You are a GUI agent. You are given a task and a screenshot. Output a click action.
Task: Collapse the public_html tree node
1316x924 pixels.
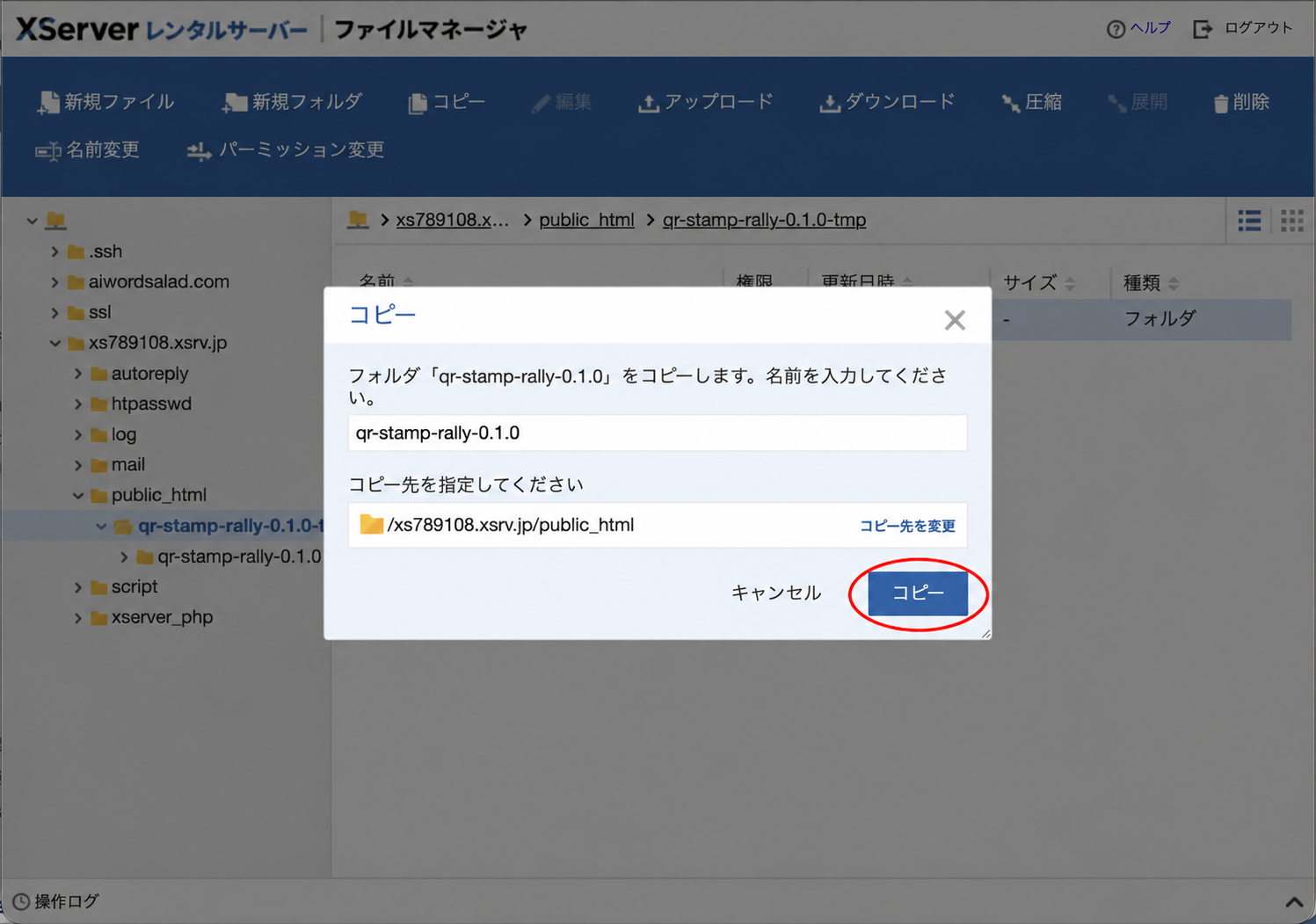coord(78,496)
